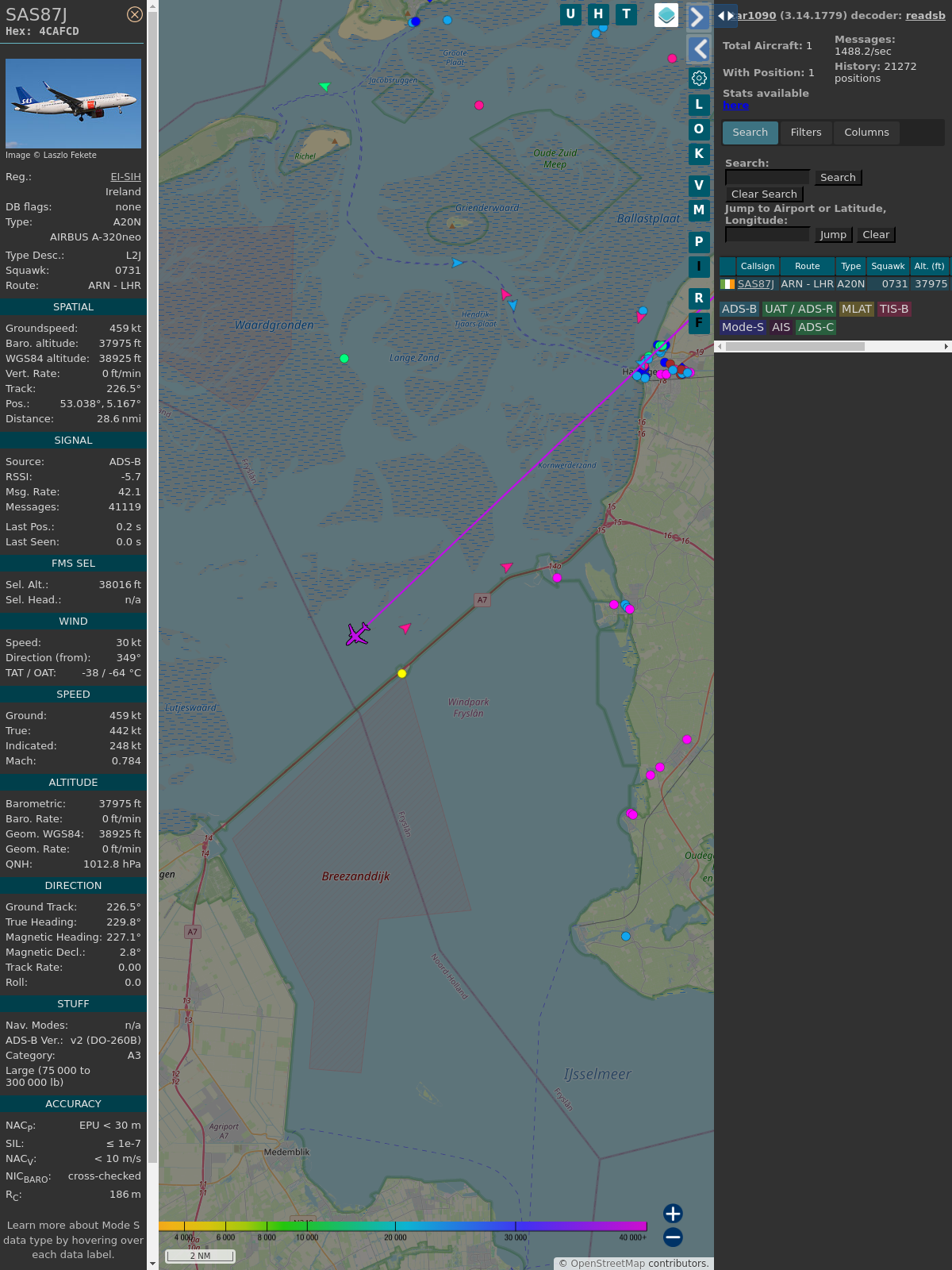
Task: Toggle the AIS source legend
Action: click(781, 327)
